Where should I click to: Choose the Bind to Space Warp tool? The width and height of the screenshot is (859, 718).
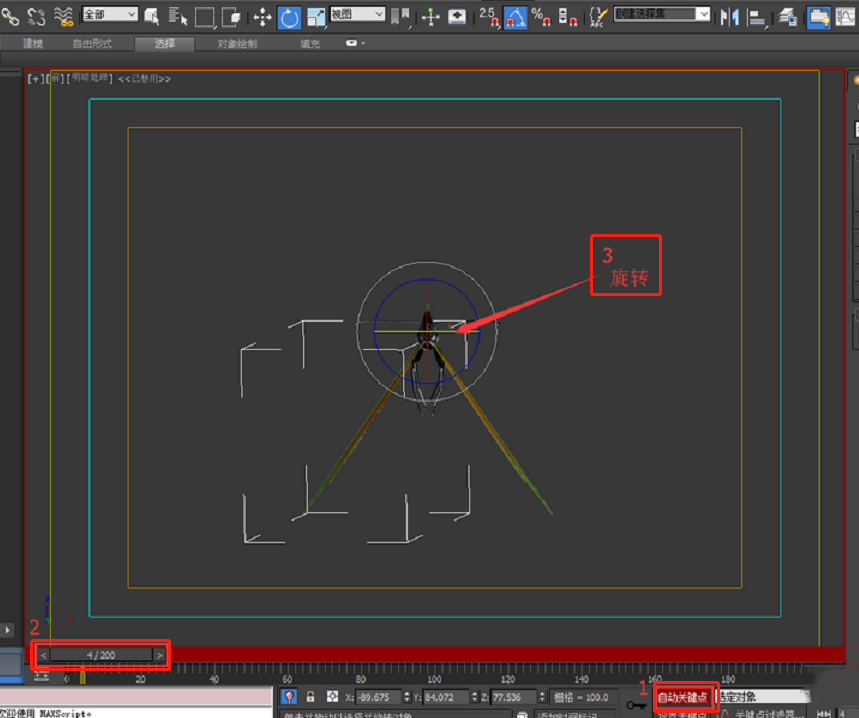click(x=64, y=17)
